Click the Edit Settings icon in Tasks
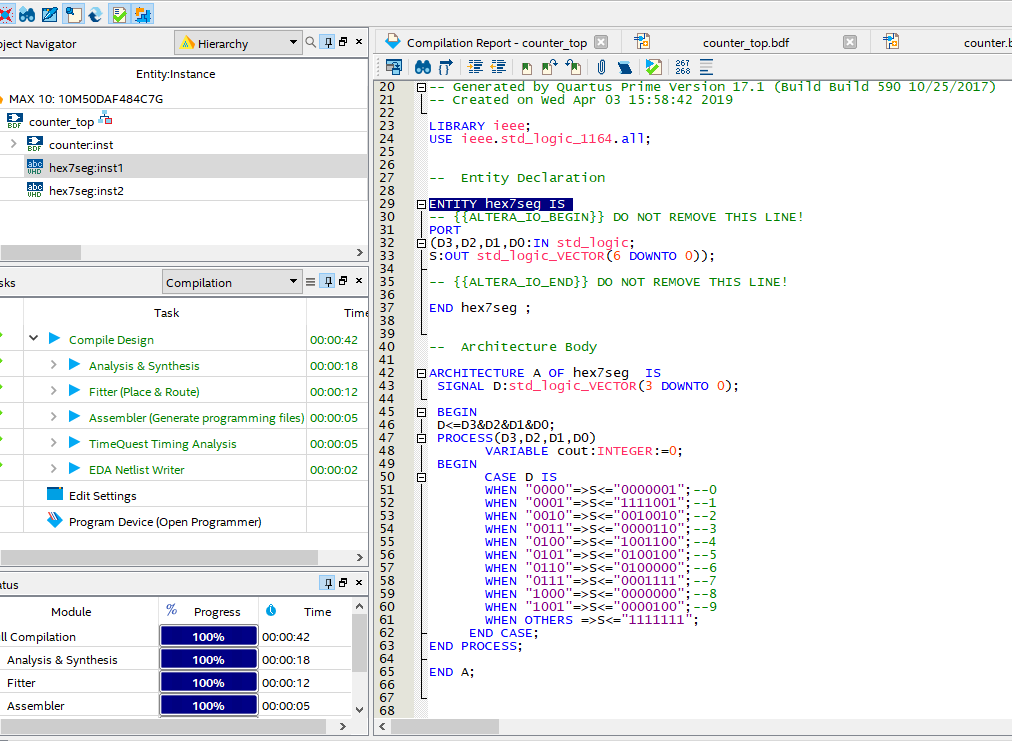Image resolution: width=1012 pixels, height=741 pixels. click(55, 494)
